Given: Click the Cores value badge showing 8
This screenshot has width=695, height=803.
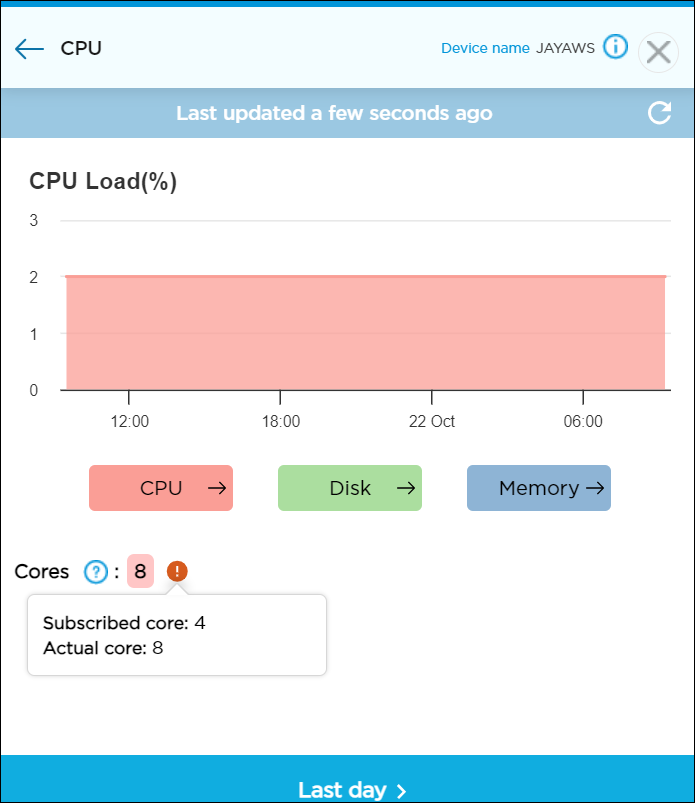Looking at the screenshot, I should (x=140, y=570).
